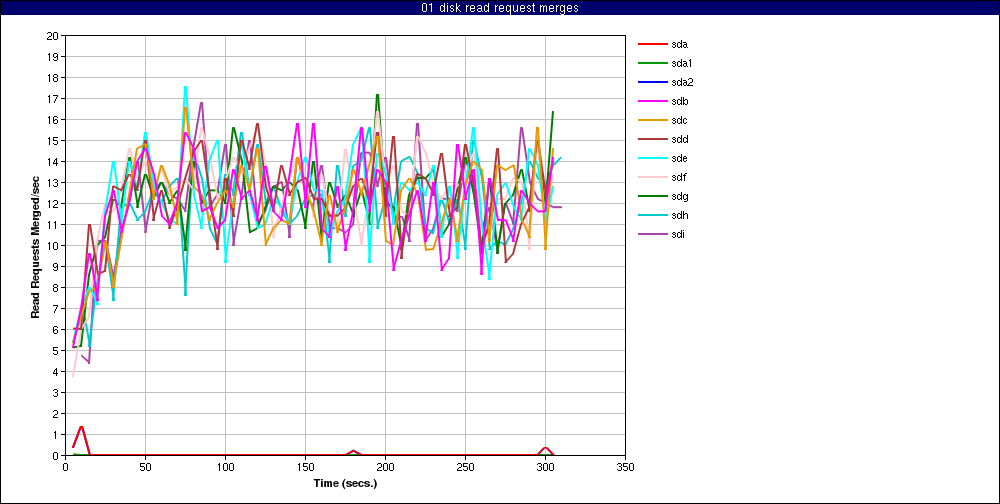This screenshot has width=1000, height=504.
Task: Click the brown sdd legend line
Action: click(651, 139)
